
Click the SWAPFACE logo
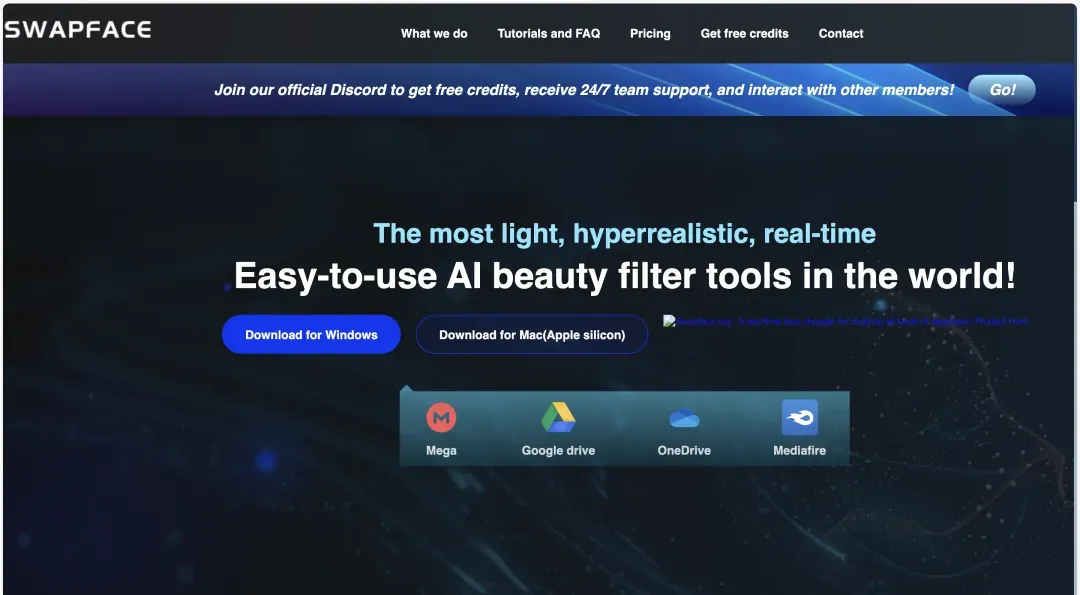(78, 30)
